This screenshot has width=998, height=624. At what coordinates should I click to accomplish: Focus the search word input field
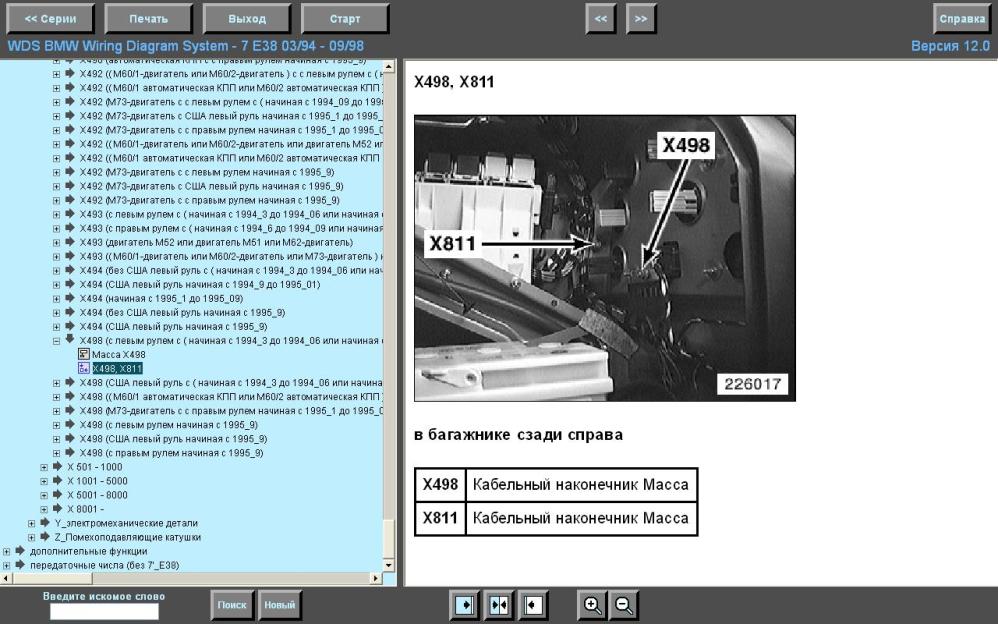coord(104,611)
